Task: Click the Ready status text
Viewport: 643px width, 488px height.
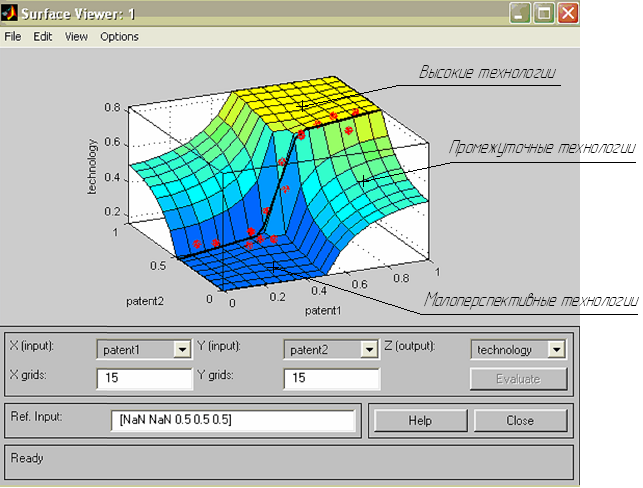Action: tap(27, 458)
